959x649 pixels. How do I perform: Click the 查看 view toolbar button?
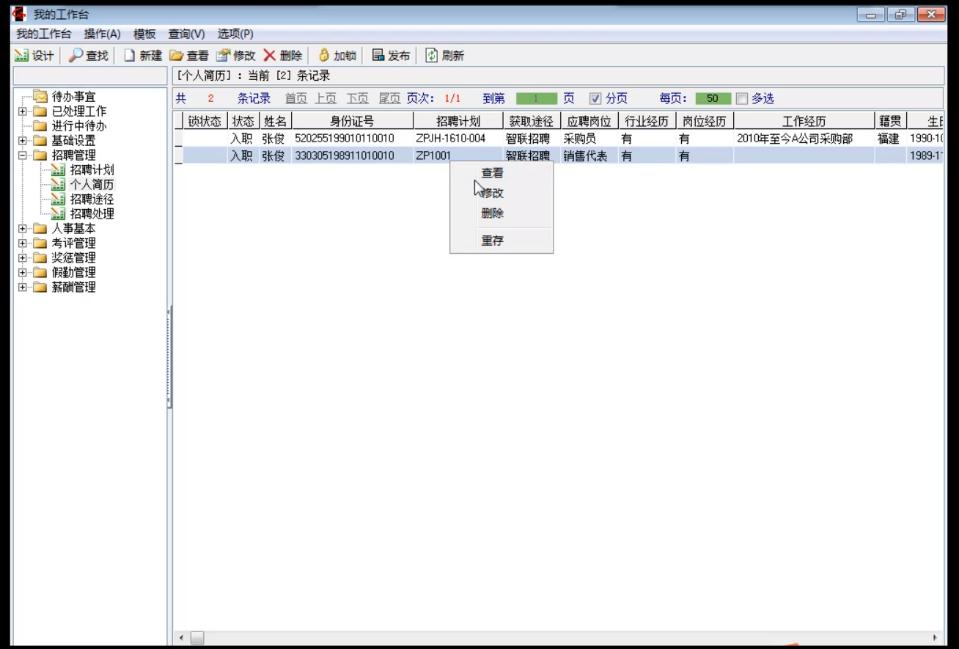190,56
